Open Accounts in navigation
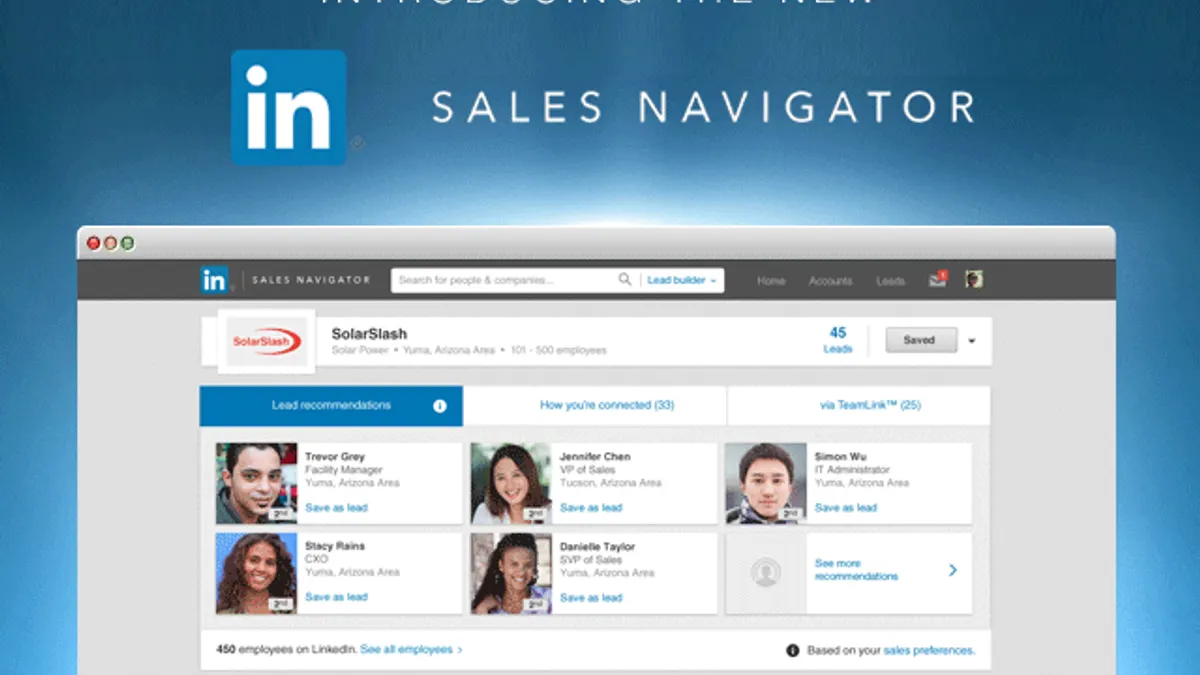Viewport: 1200px width, 675px height. click(831, 281)
